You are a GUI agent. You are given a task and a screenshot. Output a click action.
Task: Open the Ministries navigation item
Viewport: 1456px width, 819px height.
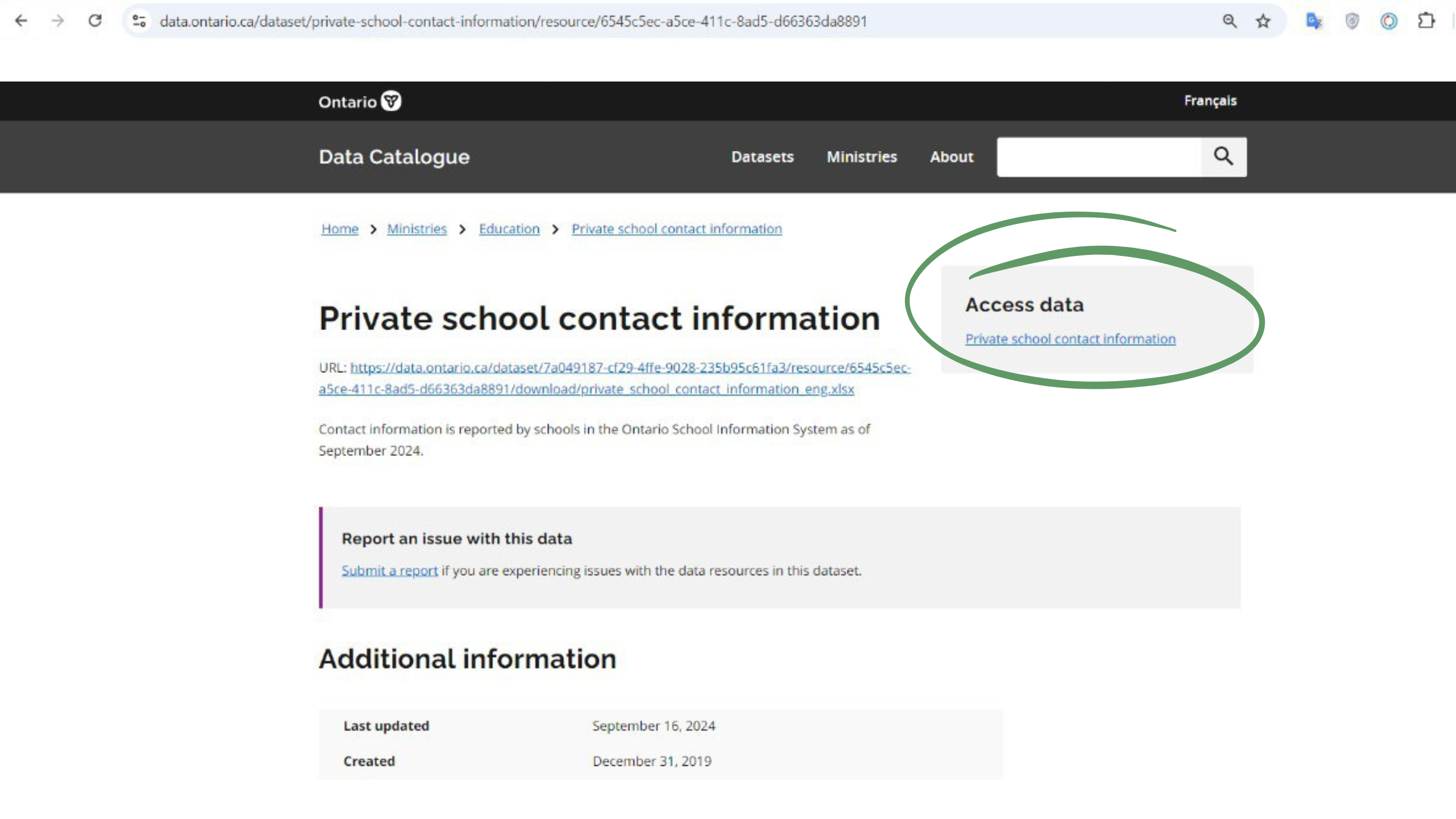tap(861, 157)
